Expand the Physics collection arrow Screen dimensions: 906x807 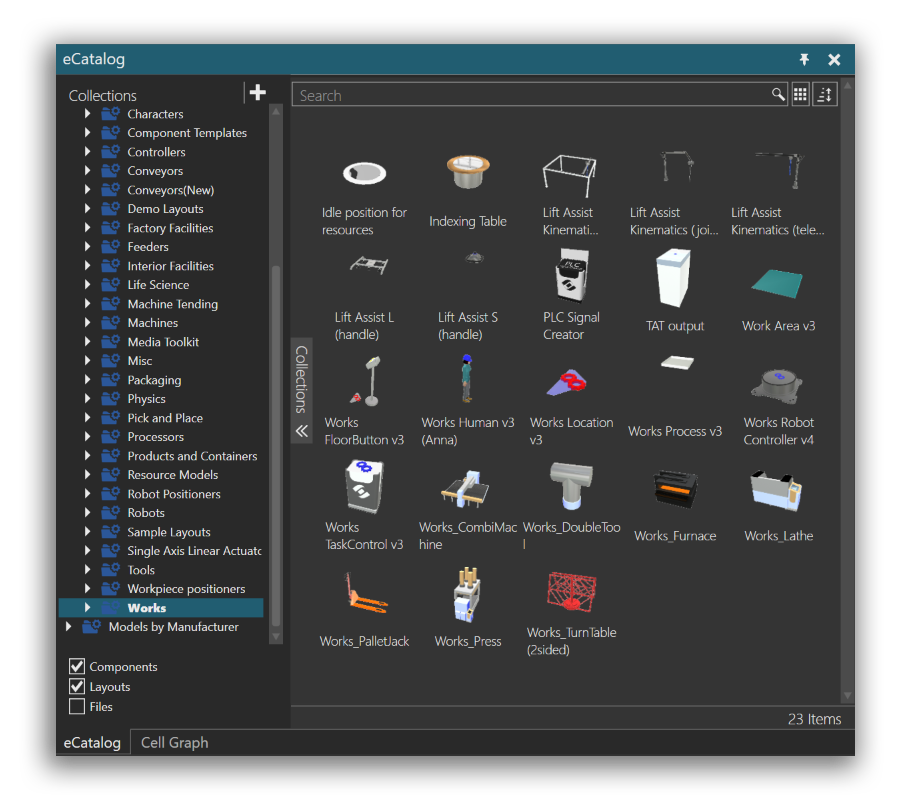87,399
